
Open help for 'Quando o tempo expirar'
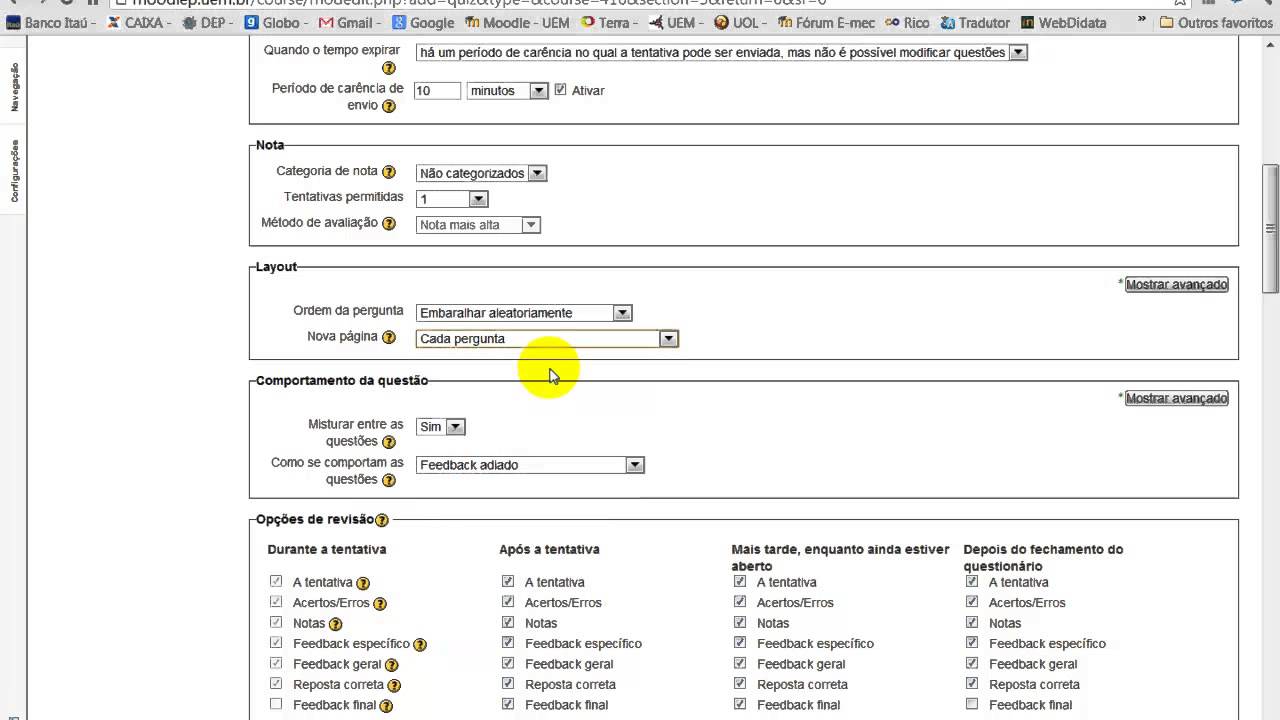pos(389,68)
